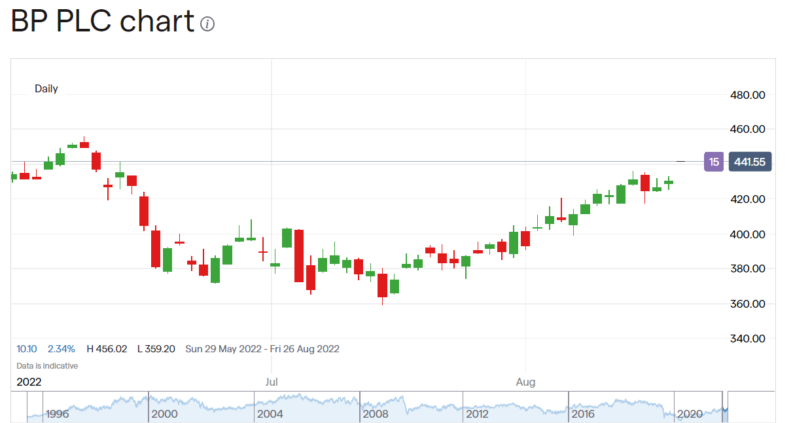The height and width of the screenshot is (423, 793).
Task: Click the Sun 29 May 2022 - Fri 26 Aug 2022 date range
Action: point(262,349)
